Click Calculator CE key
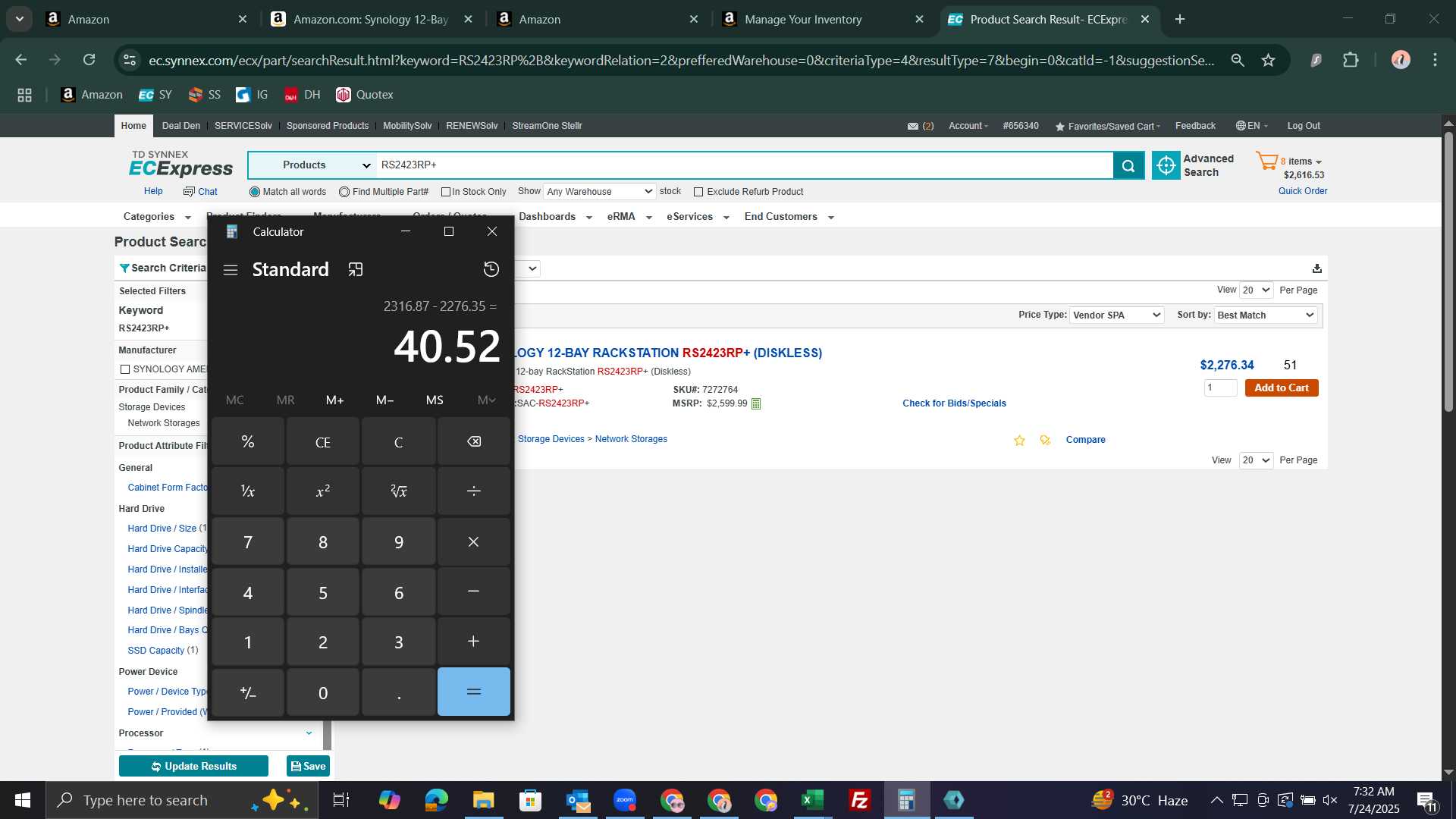This screenshot has height=819, width=1456. [323, 441]
